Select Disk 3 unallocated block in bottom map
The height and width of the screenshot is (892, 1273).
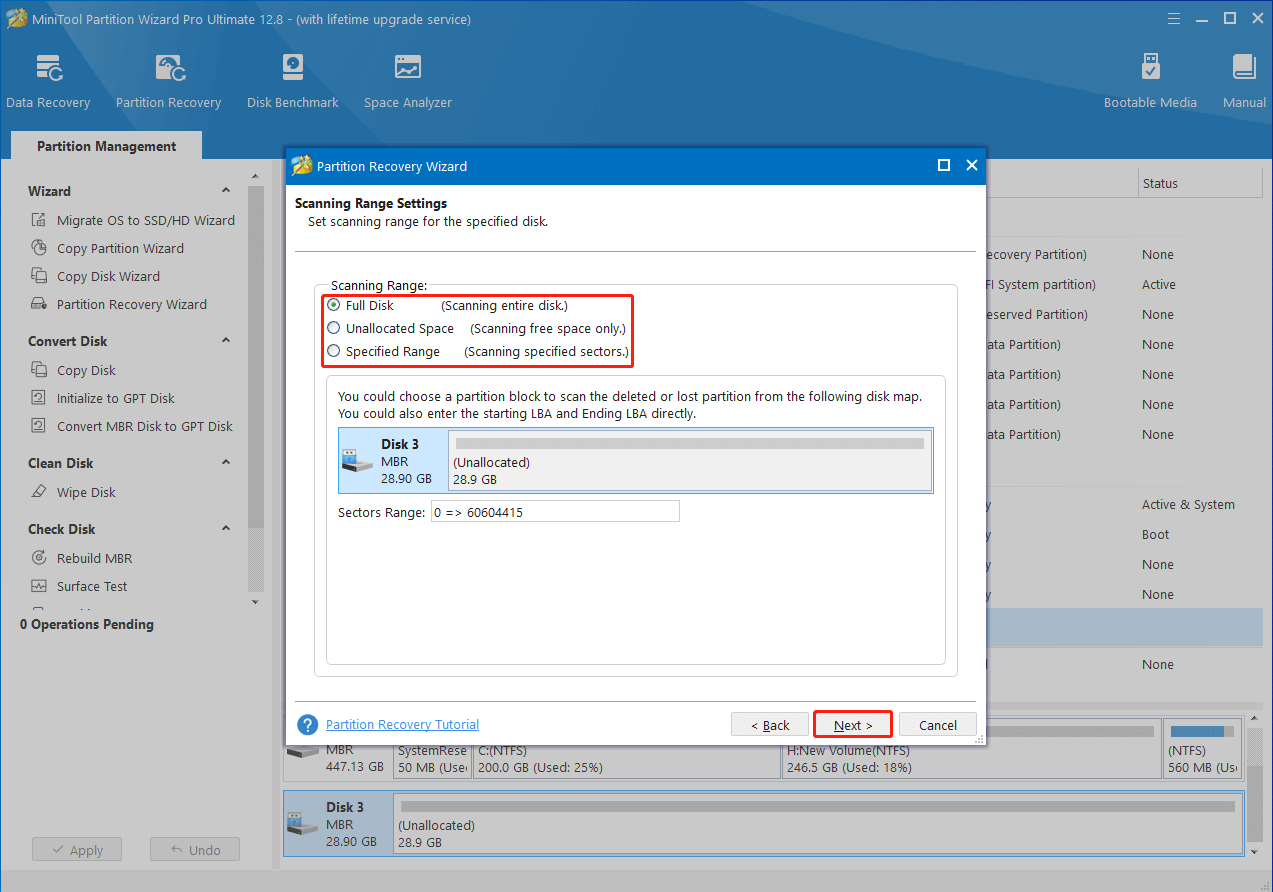pos(816,824)
